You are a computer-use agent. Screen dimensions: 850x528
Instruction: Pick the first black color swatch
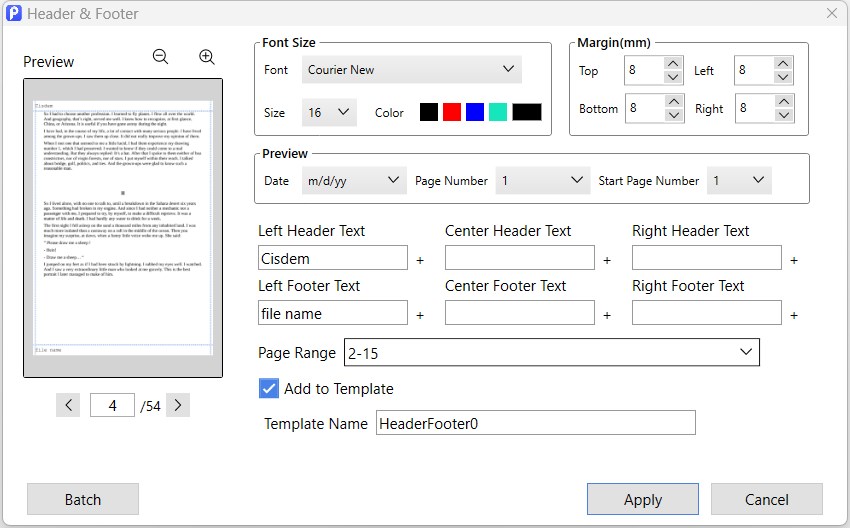pyautogui.click(x=429, y=112)
